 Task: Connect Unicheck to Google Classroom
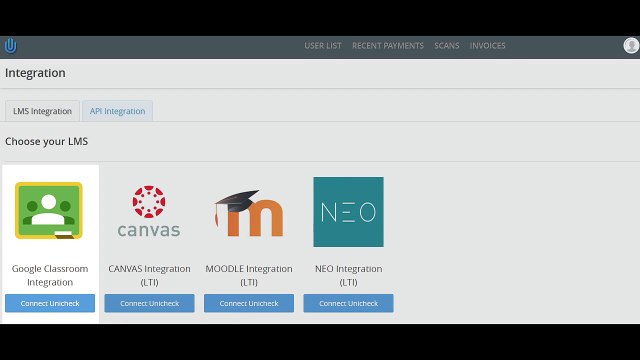(50, 303)
